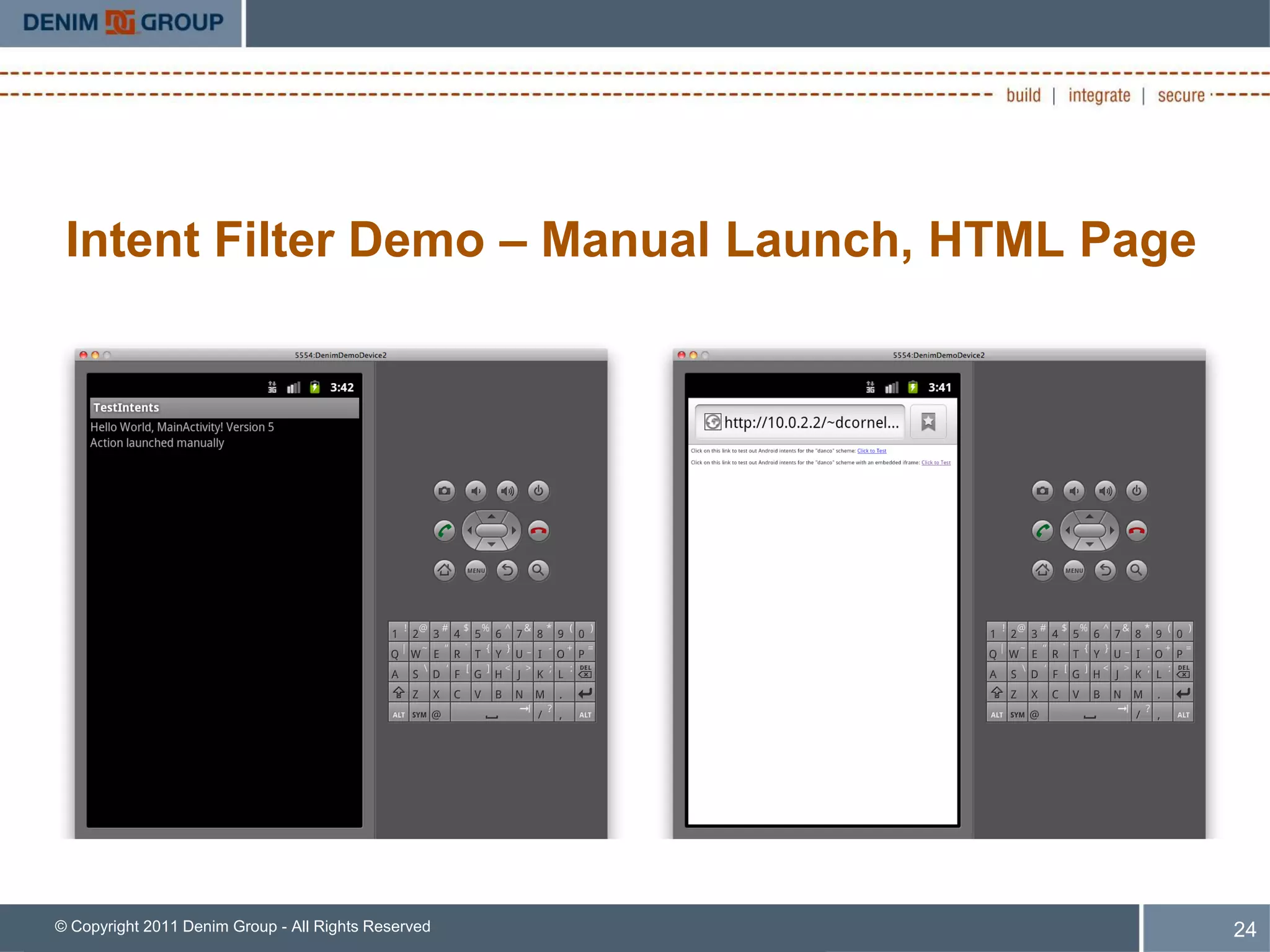Click bookmark star in right emulator browser

(928, 422)
